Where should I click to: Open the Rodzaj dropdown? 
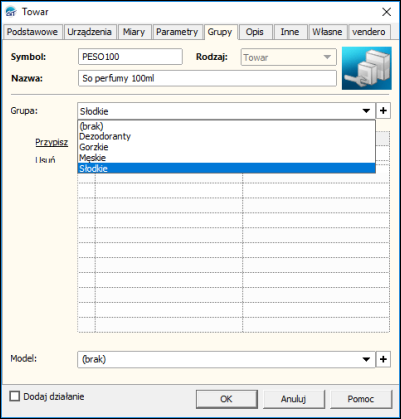(x=289, y=57)
